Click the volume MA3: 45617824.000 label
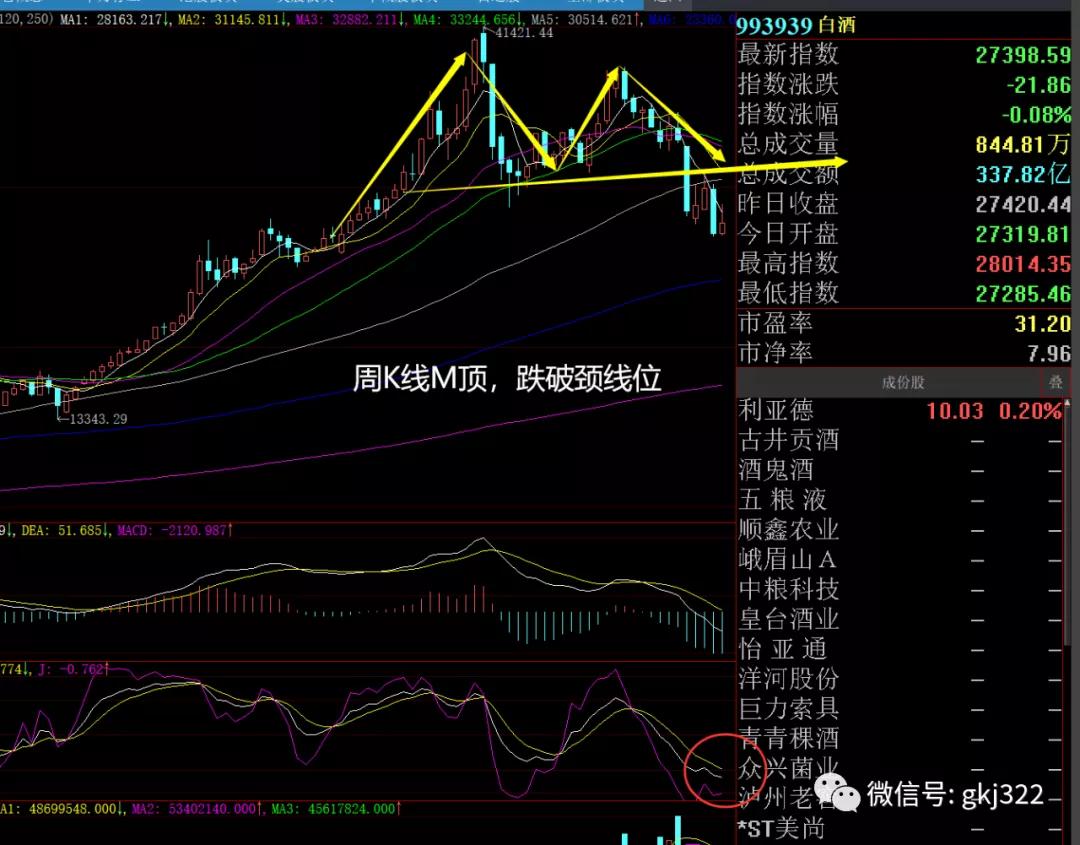This screenshot has width=1080, height=845. click(x=335, y=809)
